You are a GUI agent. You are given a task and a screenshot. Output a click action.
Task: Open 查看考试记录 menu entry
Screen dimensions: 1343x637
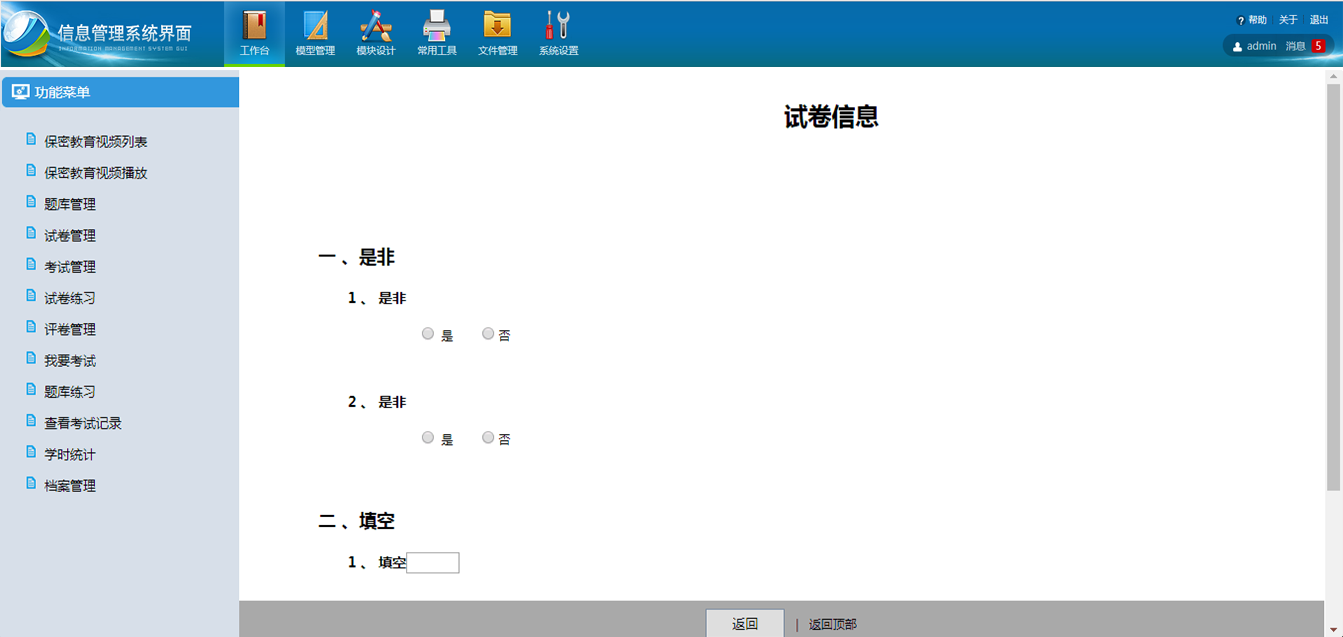click(x=83, y=423)
